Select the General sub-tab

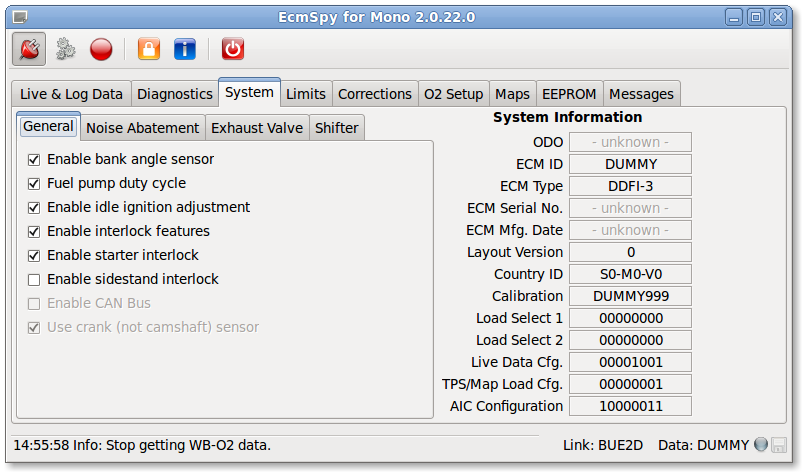(49, 126)
